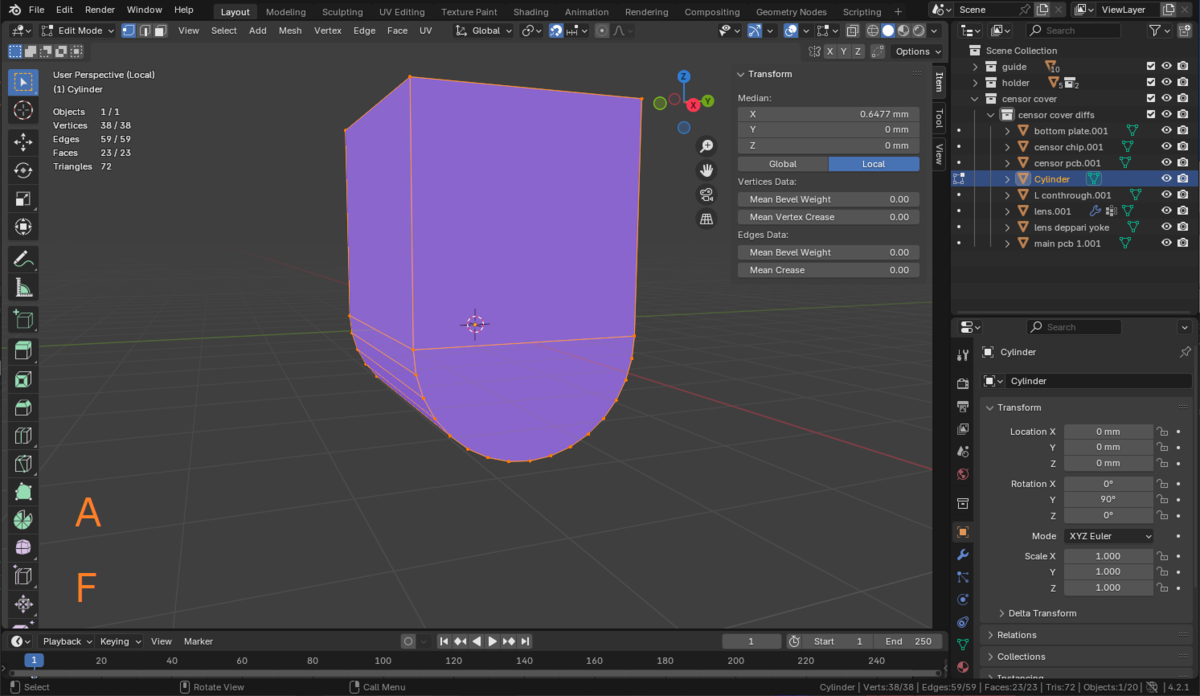Screen dimensions: 1200x696
Task: Open the Object Data mesh properties tab
Action: (x=962, y=645)
